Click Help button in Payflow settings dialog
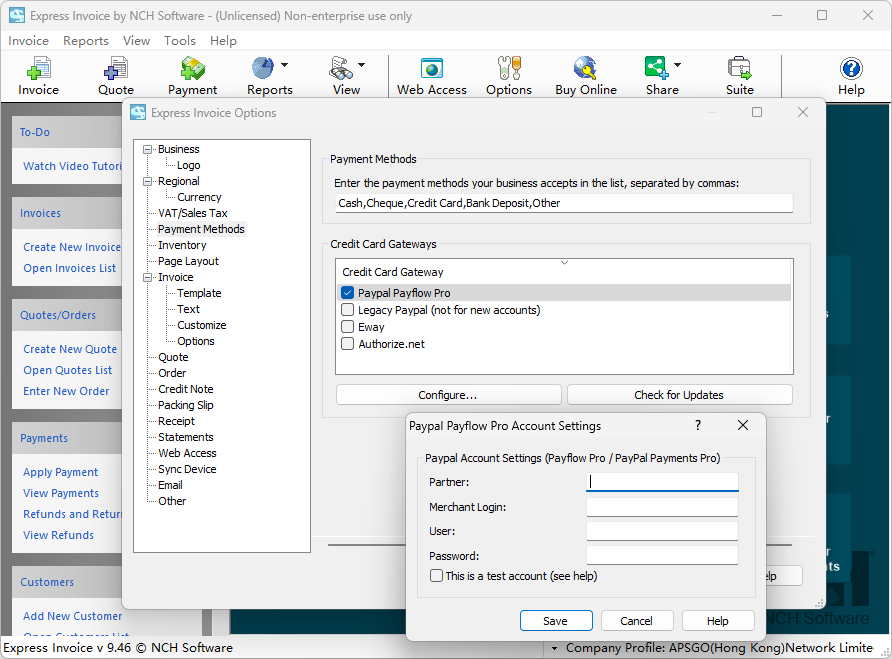 click(x=718, y=620)
